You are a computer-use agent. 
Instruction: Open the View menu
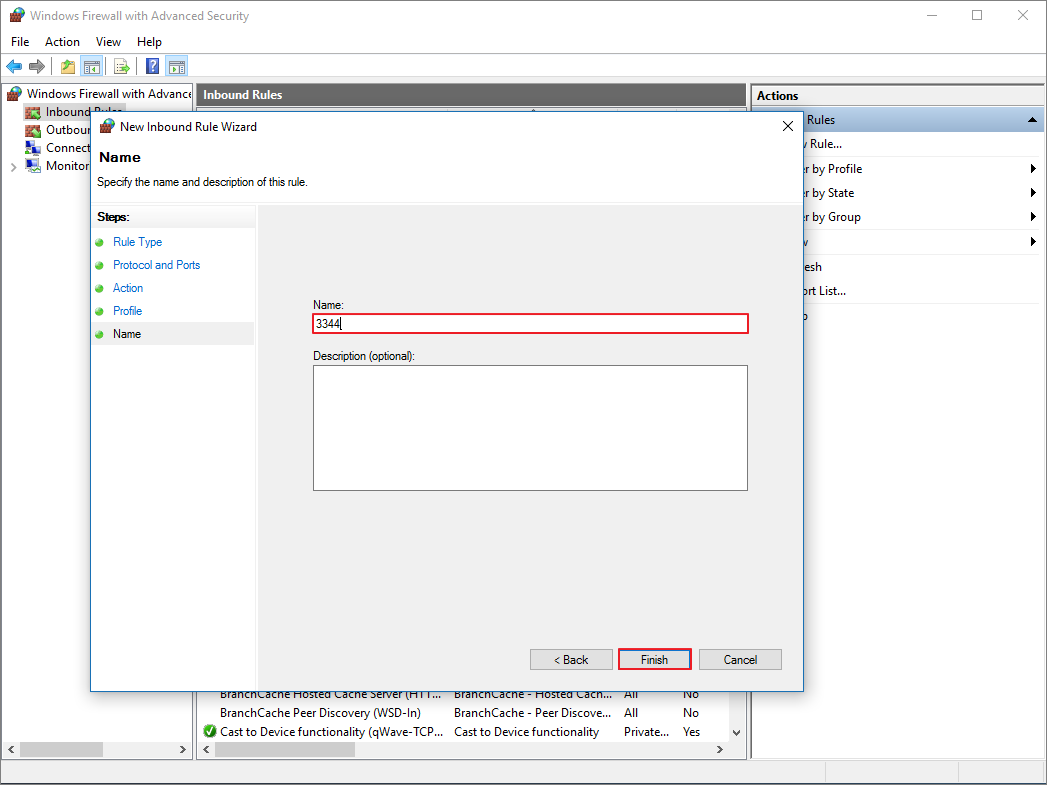[x=108, y=41]
